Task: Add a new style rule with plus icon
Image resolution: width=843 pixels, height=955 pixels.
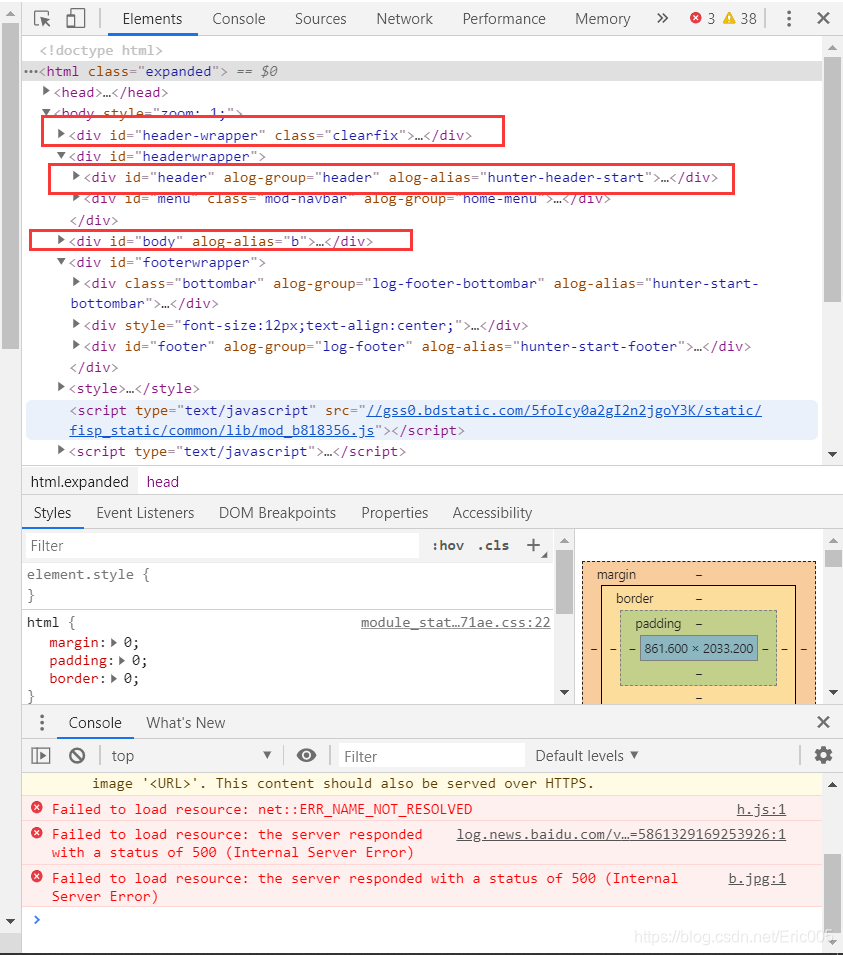Action: [x=534, y=545]
